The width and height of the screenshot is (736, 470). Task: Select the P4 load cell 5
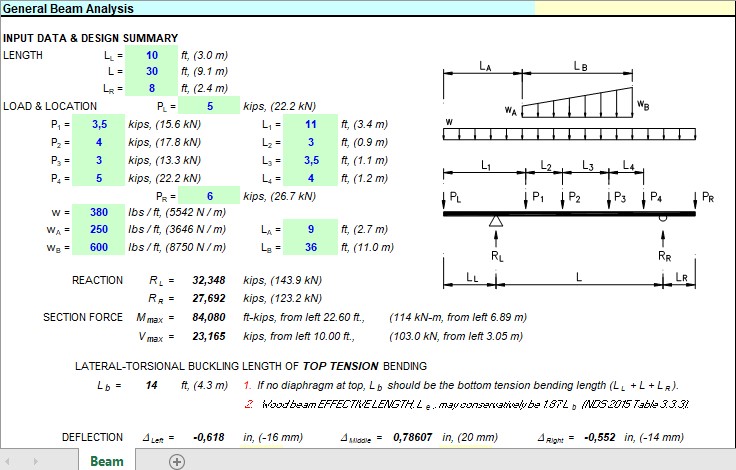pyautogui.click(x=99, y=178)
